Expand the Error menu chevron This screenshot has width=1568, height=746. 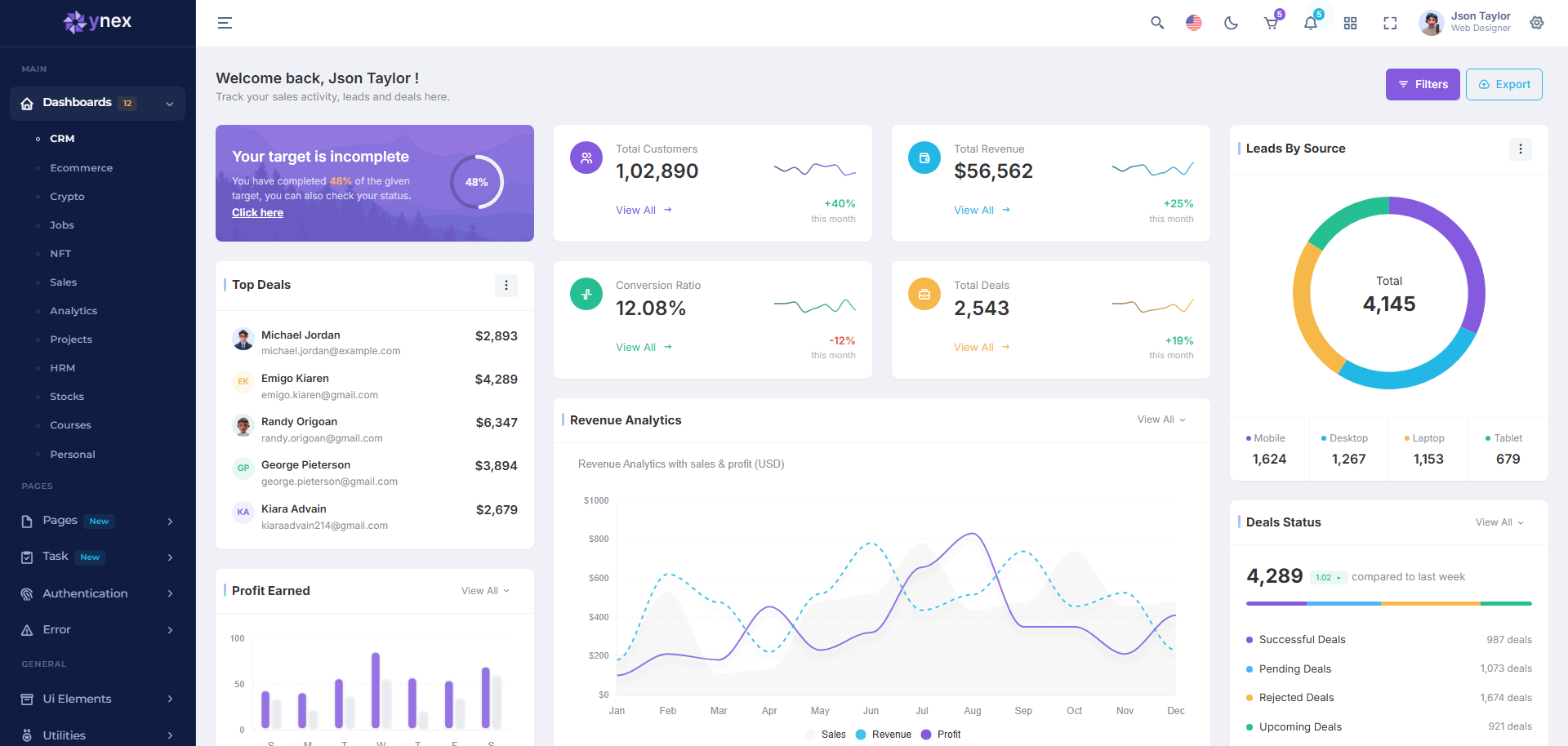coord(170,630)
